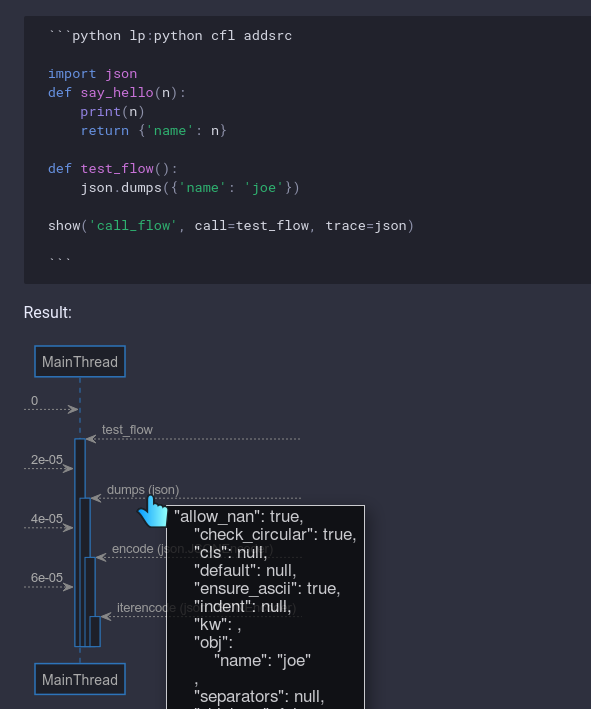Image resolution: width=591 pixels, height=709 pixels.
Task: Click "ensure_ascii": true in tooltip
Action: click(267, 589)
